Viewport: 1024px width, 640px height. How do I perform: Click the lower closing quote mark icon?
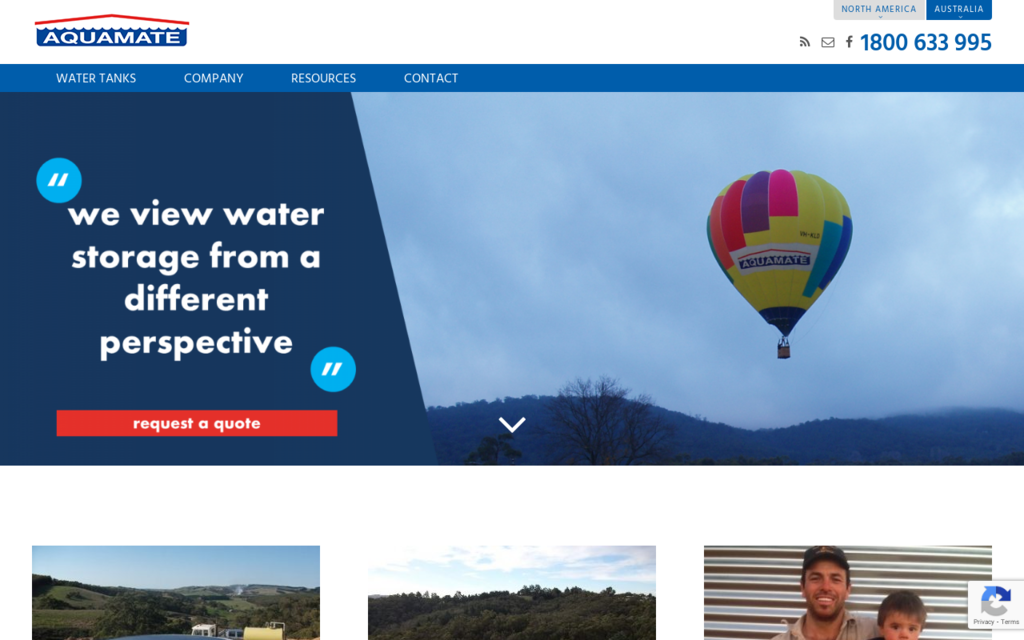pyautogui.click(x=333, y=369)
